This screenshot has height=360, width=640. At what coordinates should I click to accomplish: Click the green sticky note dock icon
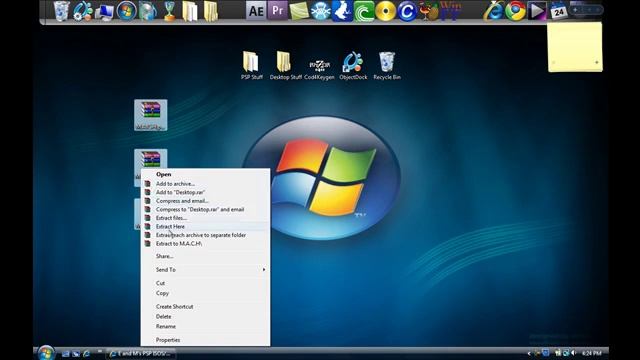299,11
